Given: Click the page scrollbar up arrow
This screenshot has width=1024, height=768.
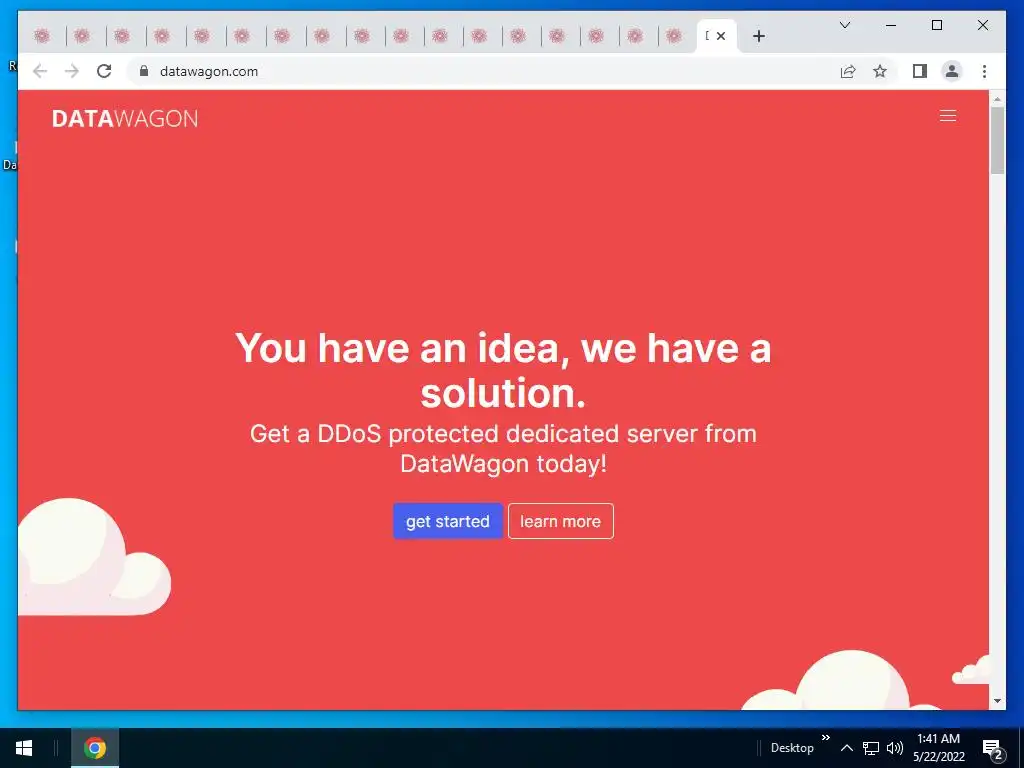Looking at the screenshot, I should point(997,99).
